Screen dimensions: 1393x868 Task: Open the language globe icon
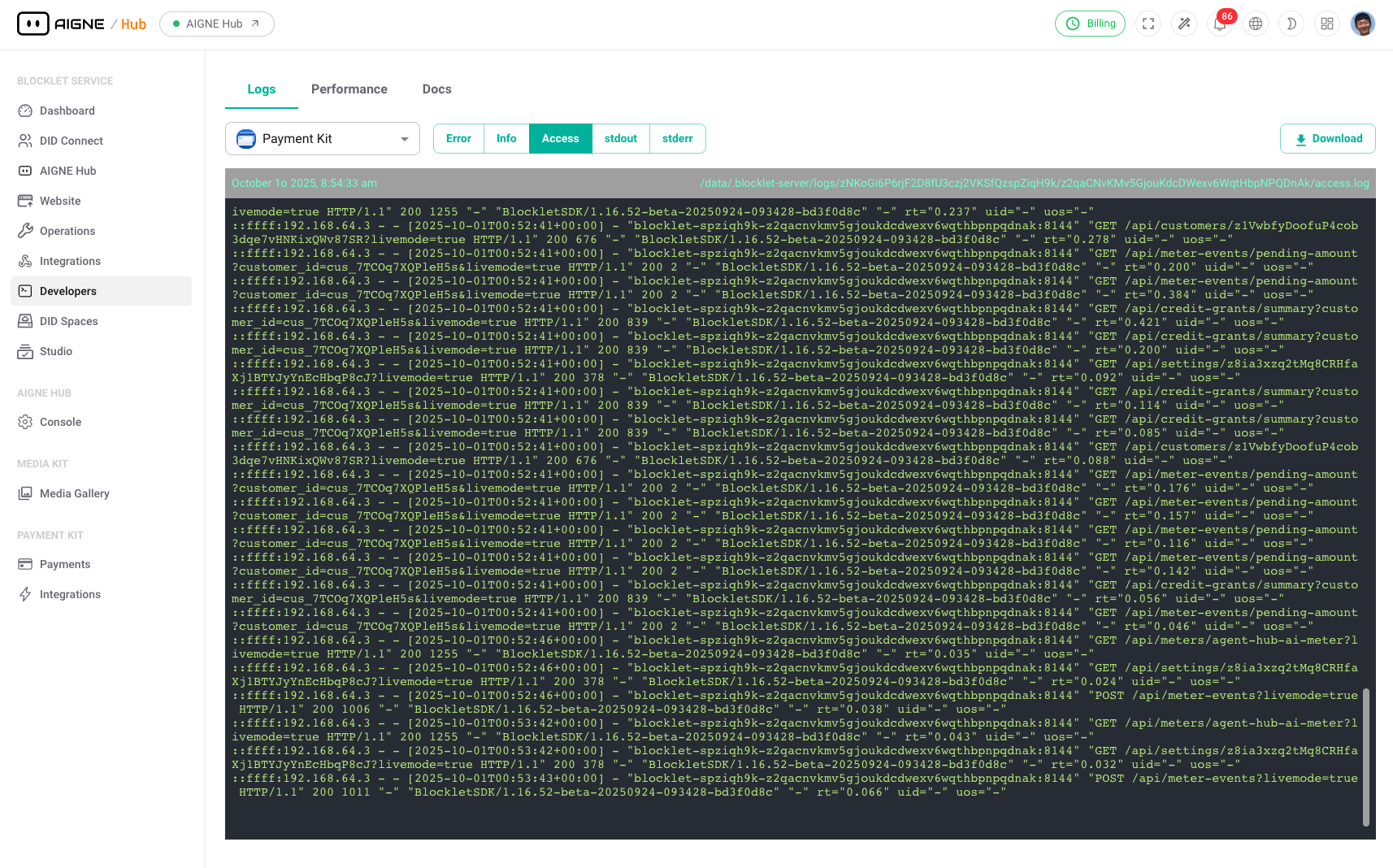[1256, 24]
